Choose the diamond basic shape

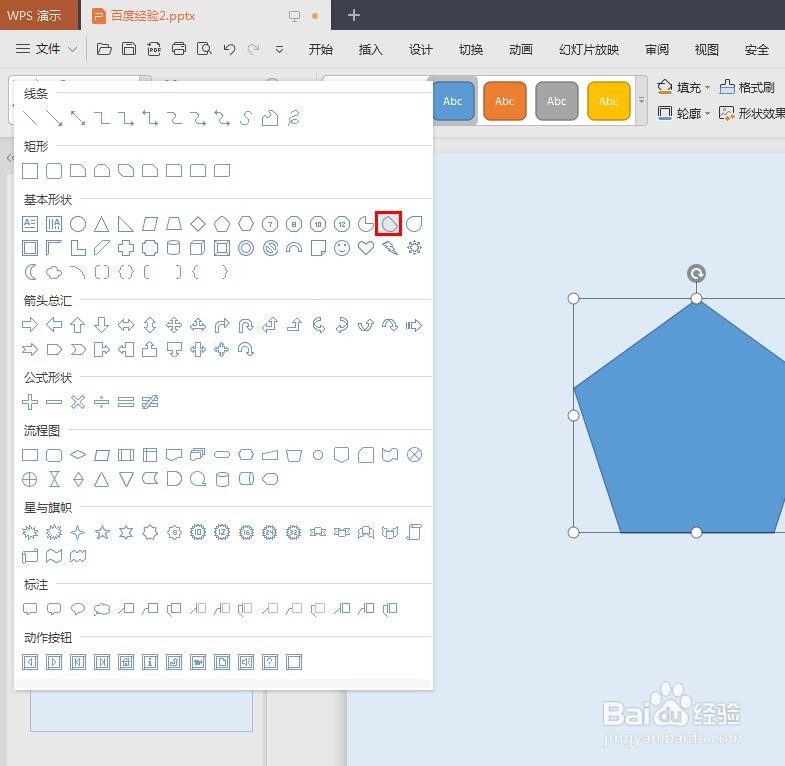point(198,224)
